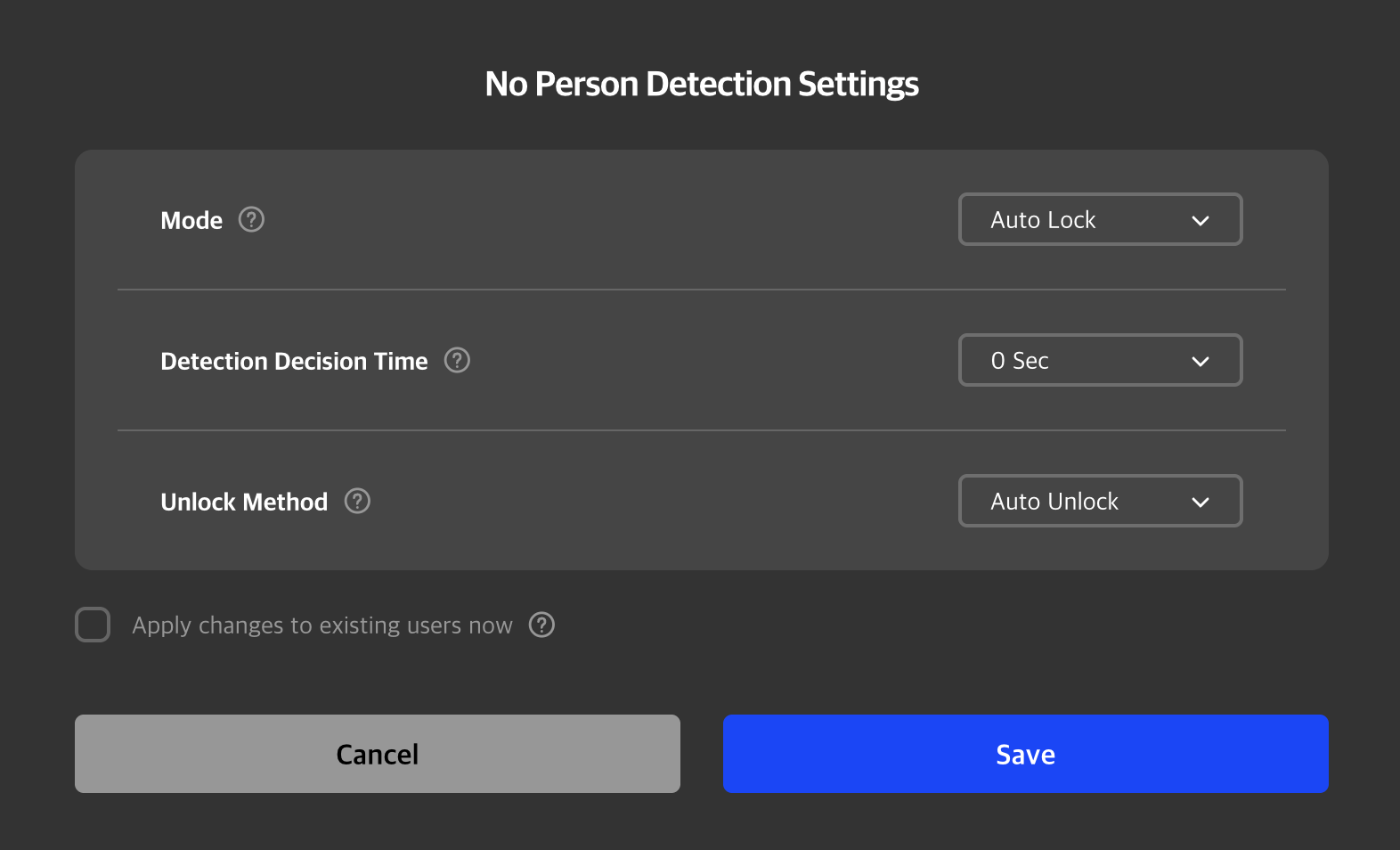The height and width of the screenshot is (850, 1400).
Task: Click the chevron on the Auto Unlock dropdown
Action: pos(1201,501)
